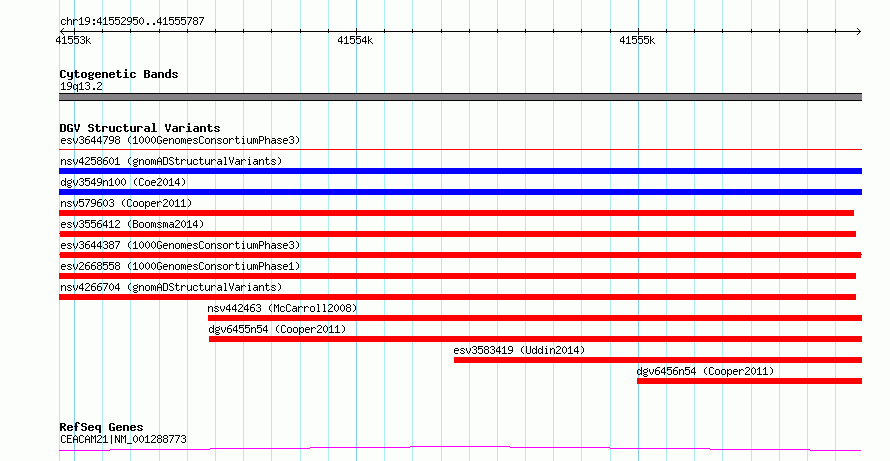
Task: Click the chr19:41552950..41555787 coordinates label
Action: pos(132,22)
